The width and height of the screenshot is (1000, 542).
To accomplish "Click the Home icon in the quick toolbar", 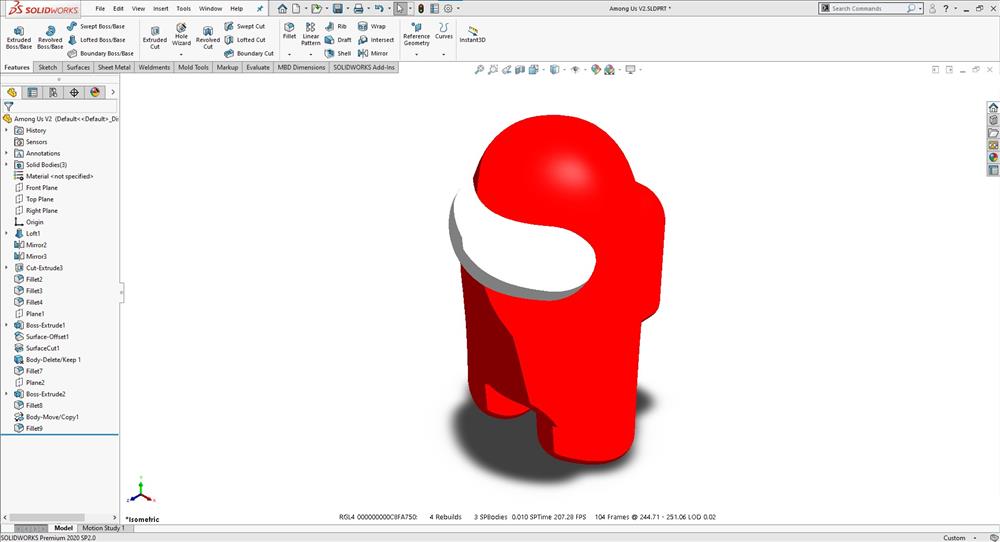I will coord(283,8).
